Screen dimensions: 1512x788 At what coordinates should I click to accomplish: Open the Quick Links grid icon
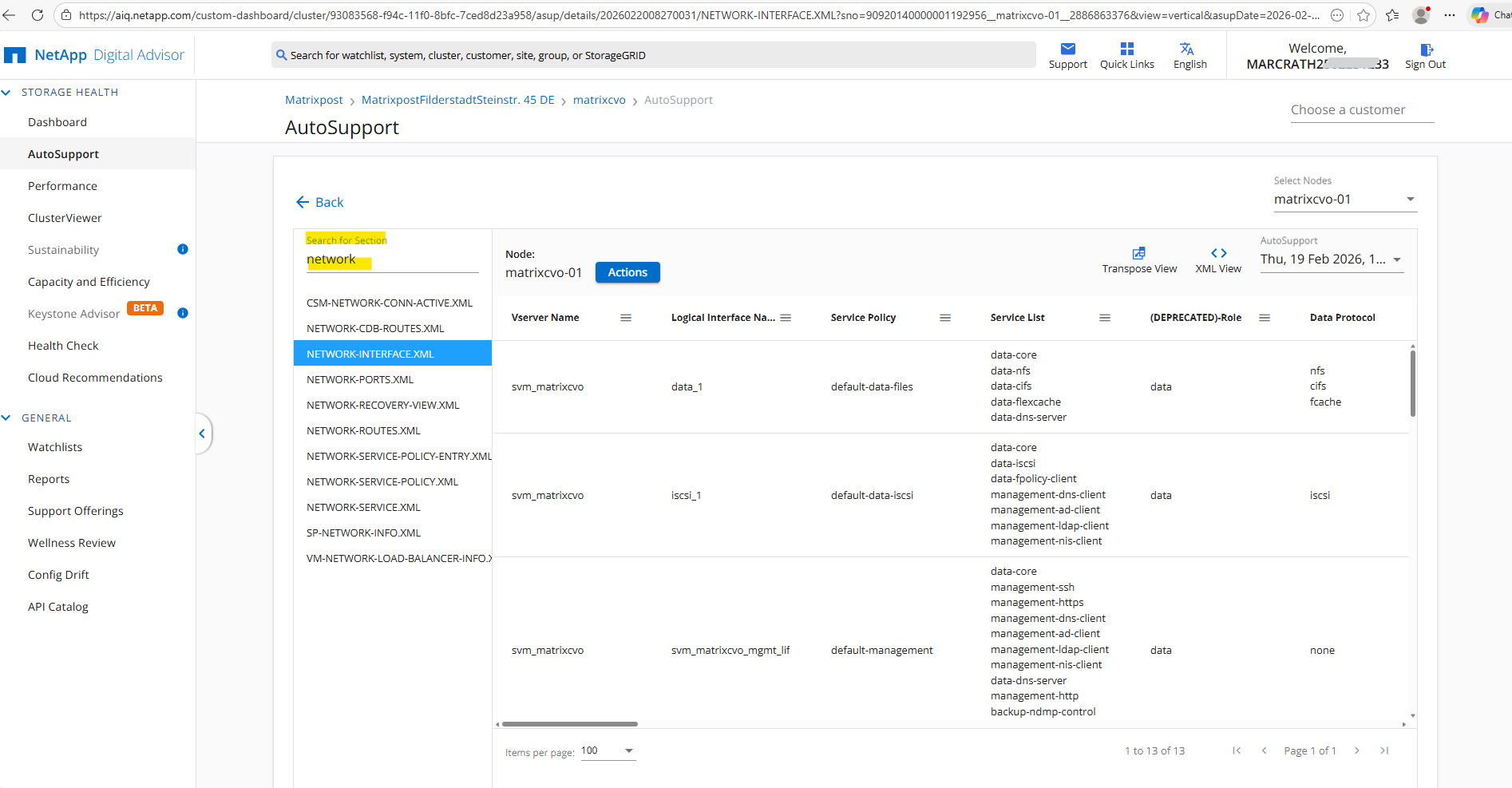(x=1126, y=49)
